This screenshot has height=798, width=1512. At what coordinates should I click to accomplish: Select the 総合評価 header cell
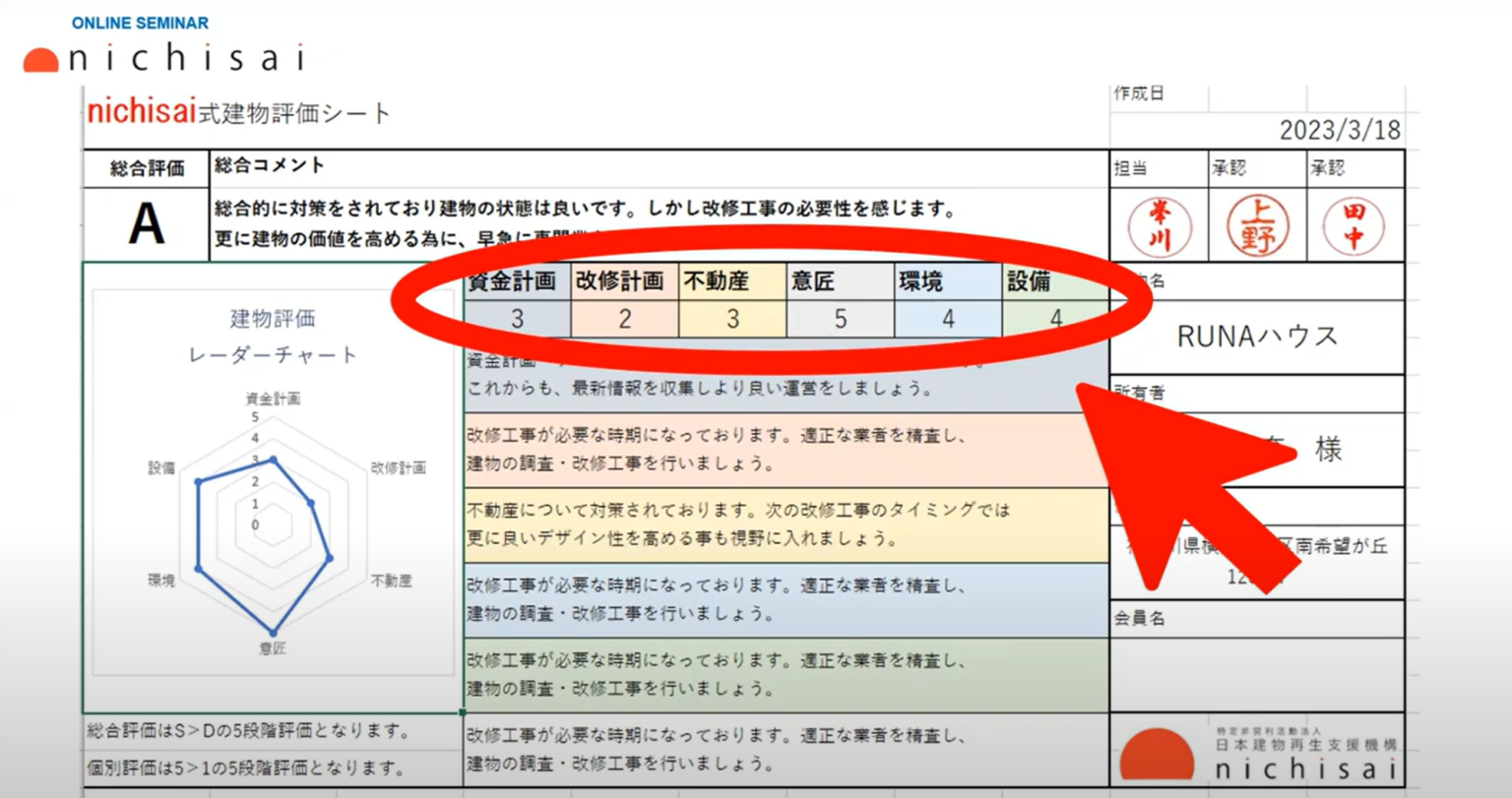click(x=147, y=168)
